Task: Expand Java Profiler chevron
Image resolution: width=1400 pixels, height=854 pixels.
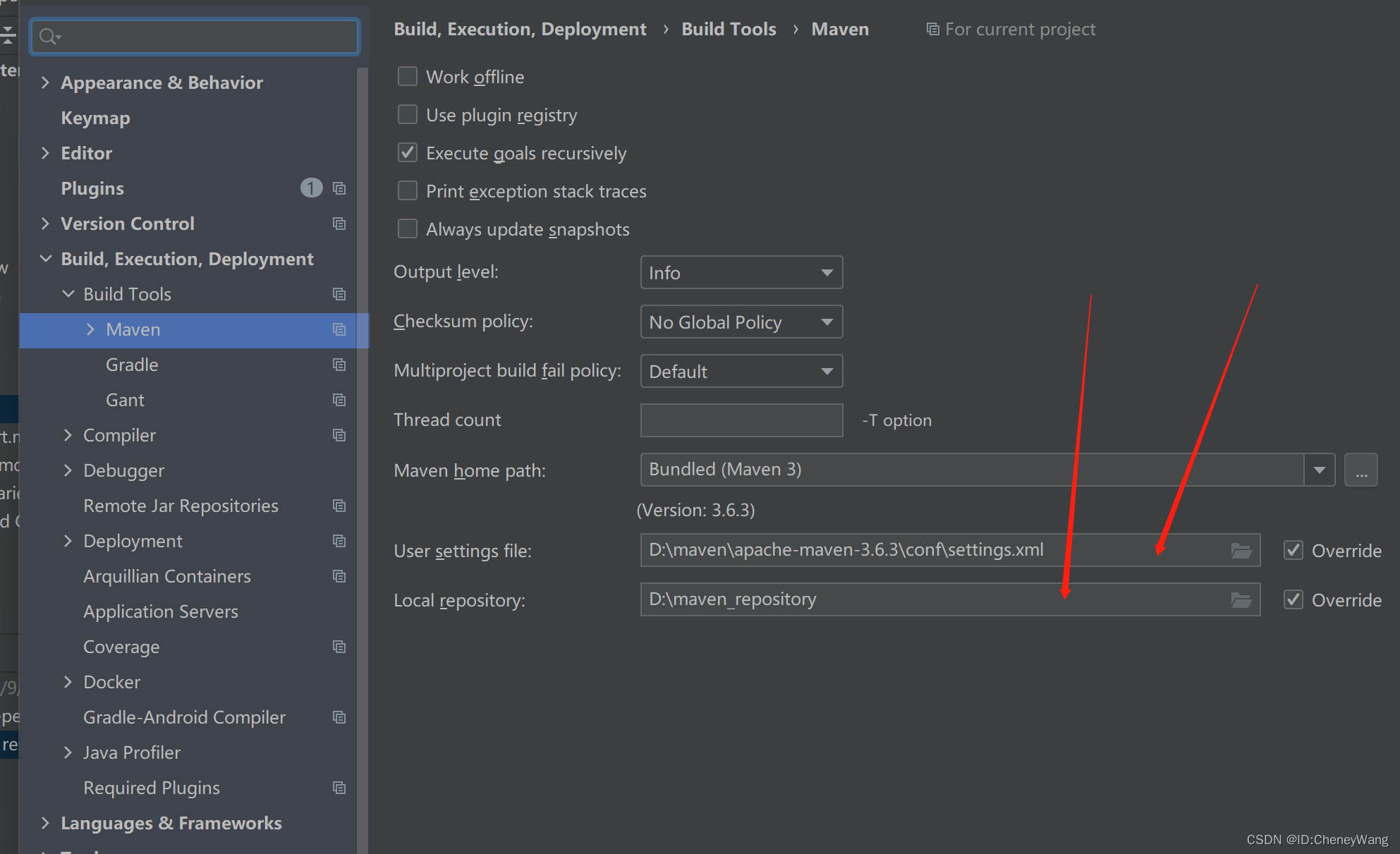Action: click(x=68, y=752)
